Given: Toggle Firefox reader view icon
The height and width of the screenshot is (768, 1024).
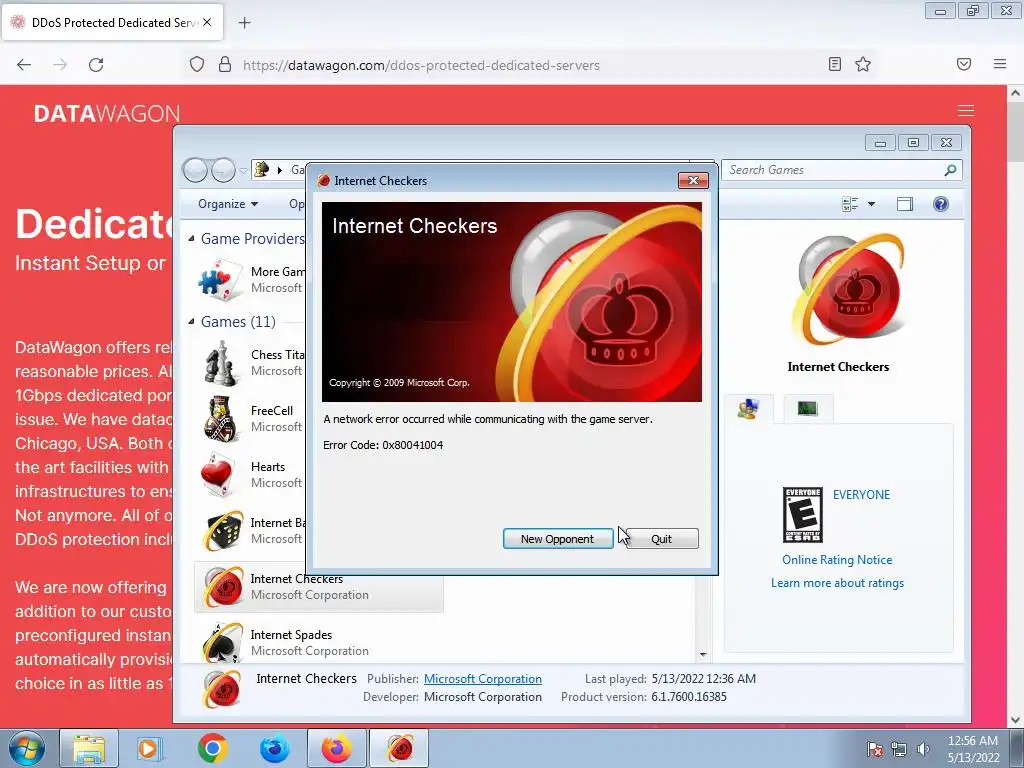Looking at the screenshot, I should click(x=835, y=64).
